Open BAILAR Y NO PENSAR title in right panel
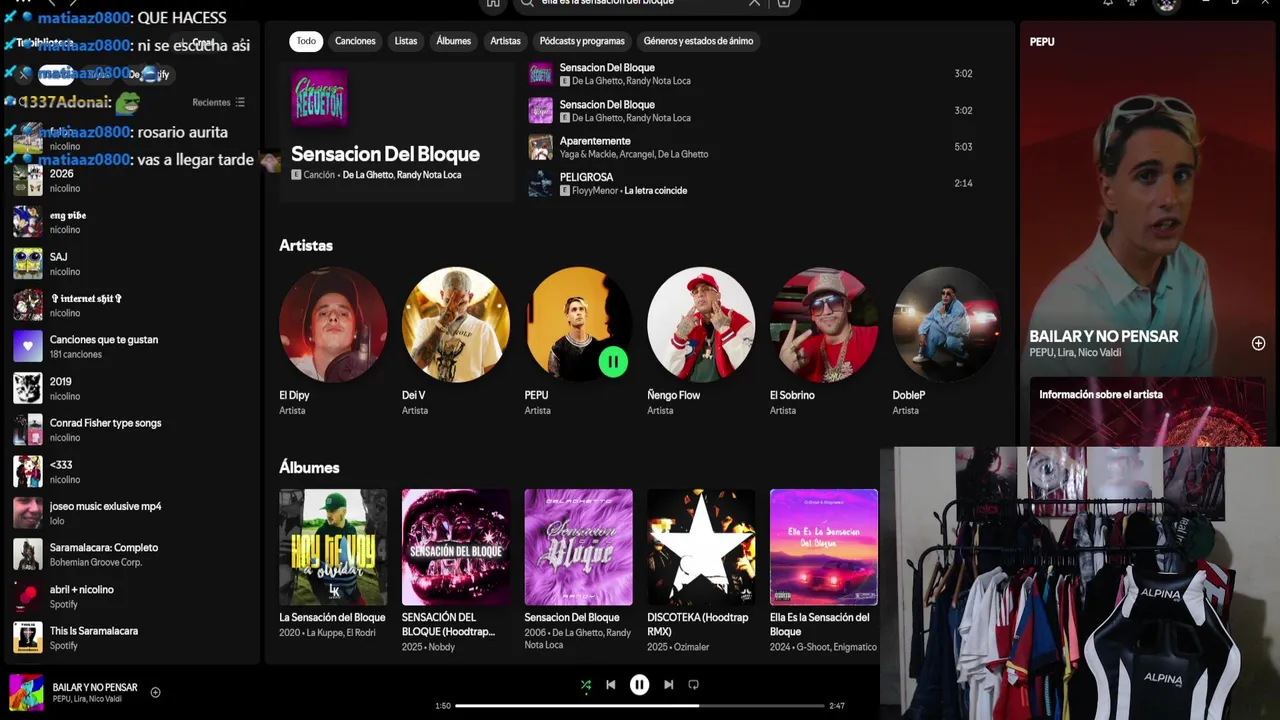 click(x=1104, y=336)
